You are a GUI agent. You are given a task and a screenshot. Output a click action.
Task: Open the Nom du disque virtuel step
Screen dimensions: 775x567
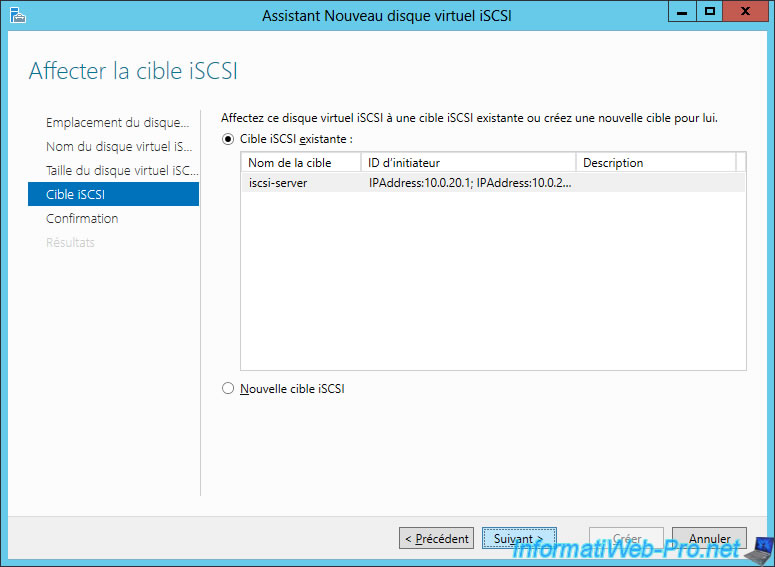119,146
